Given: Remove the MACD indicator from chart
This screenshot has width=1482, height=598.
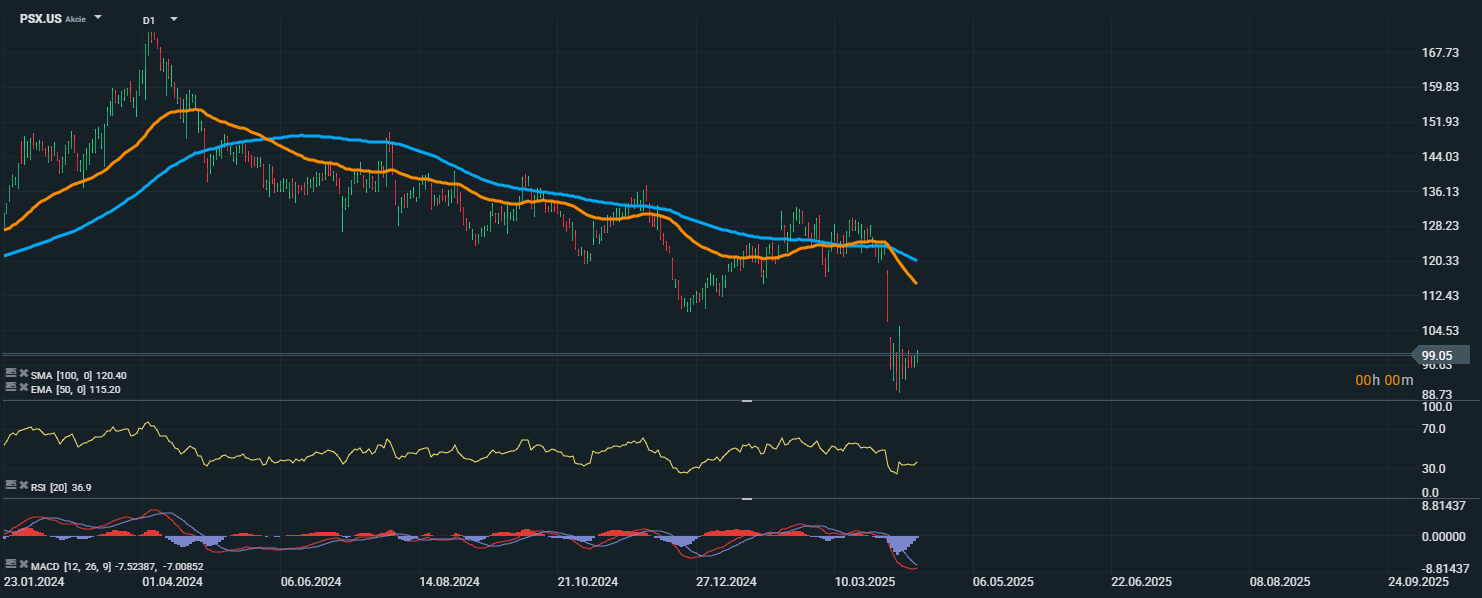Looking at the screenshot, I should click(23, 564).
